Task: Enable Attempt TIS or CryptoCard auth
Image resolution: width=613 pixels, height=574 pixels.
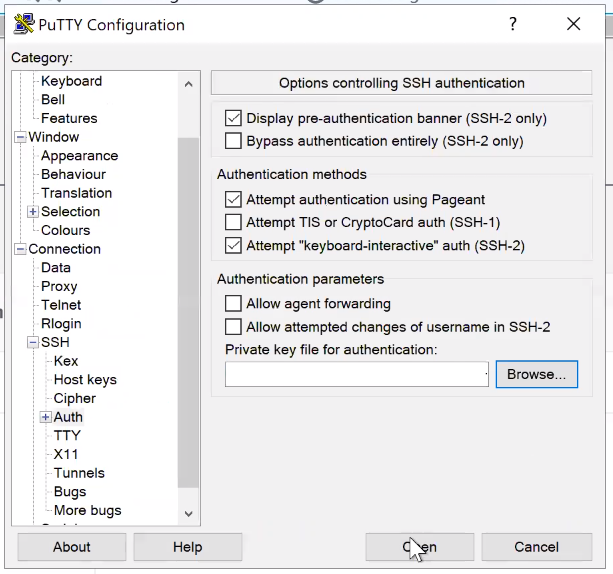Action: click(234, 222)
